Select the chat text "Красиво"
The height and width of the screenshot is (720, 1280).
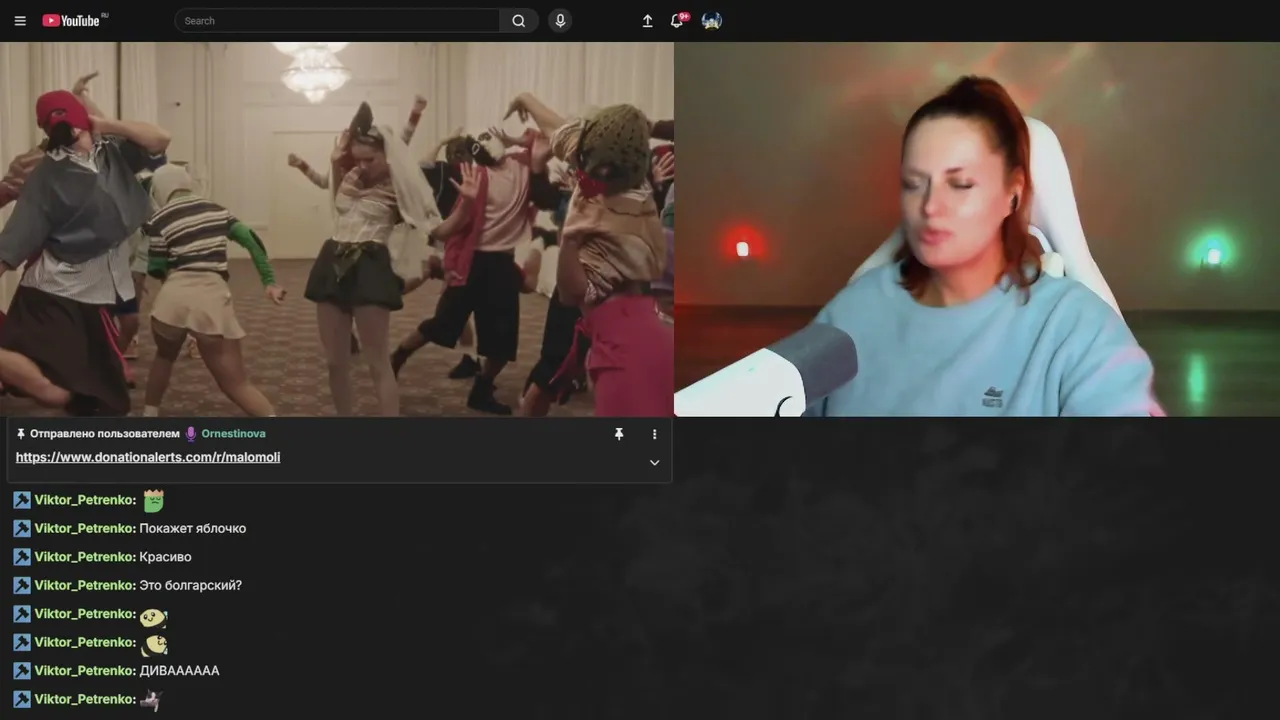(x=166, y=557)
